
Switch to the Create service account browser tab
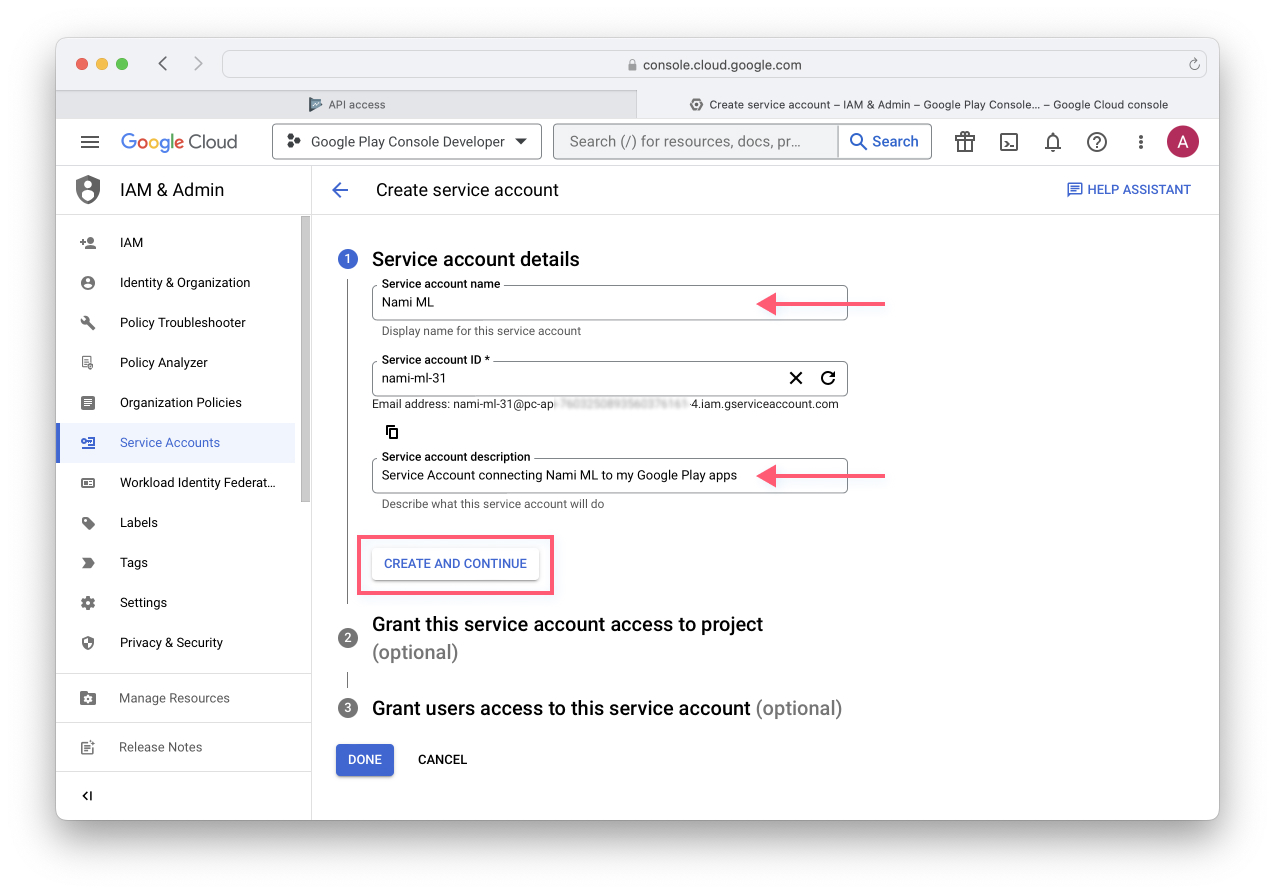(927, 104)
